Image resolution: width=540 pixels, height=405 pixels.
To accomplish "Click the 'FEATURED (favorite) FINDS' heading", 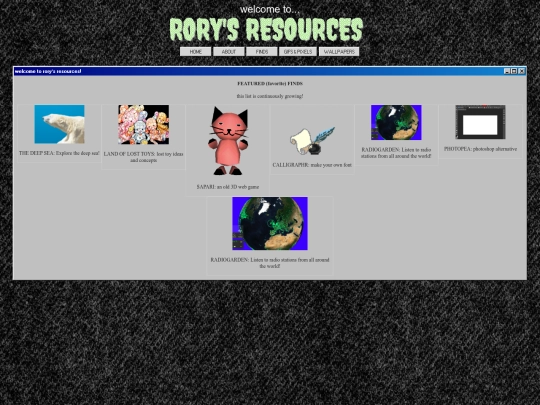I will pyautogui.click(x=270, y=84).
